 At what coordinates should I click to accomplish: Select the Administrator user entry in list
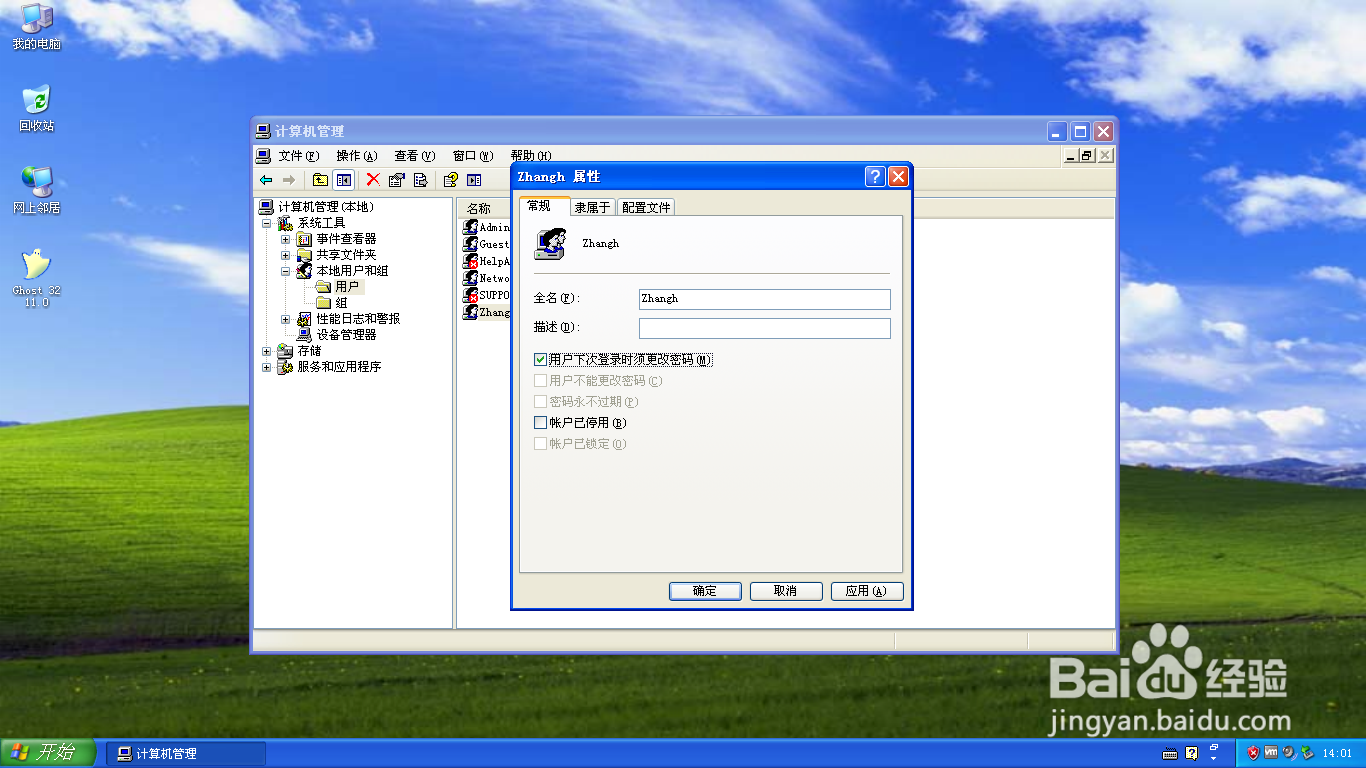pos(487,227)
